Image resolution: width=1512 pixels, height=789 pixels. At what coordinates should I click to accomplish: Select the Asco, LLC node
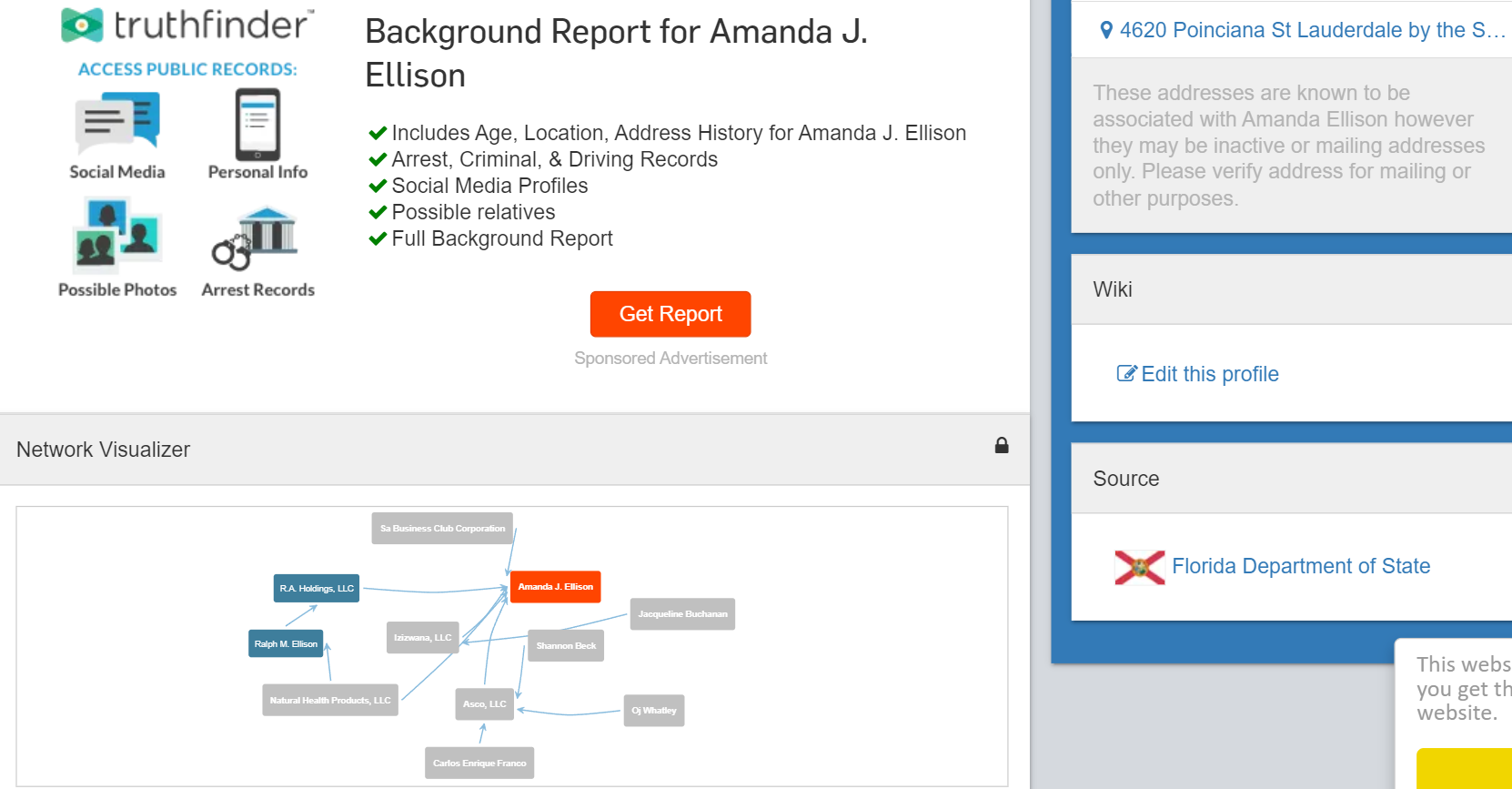(x=485, y=704)
